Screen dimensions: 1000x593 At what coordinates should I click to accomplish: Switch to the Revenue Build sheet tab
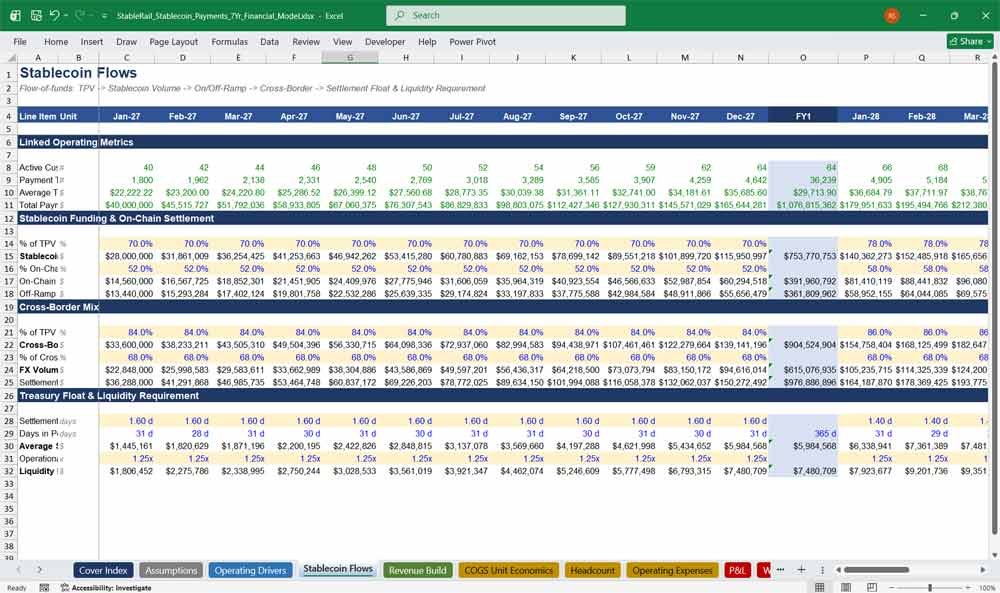pyautogui.click(x=418, y=570)
